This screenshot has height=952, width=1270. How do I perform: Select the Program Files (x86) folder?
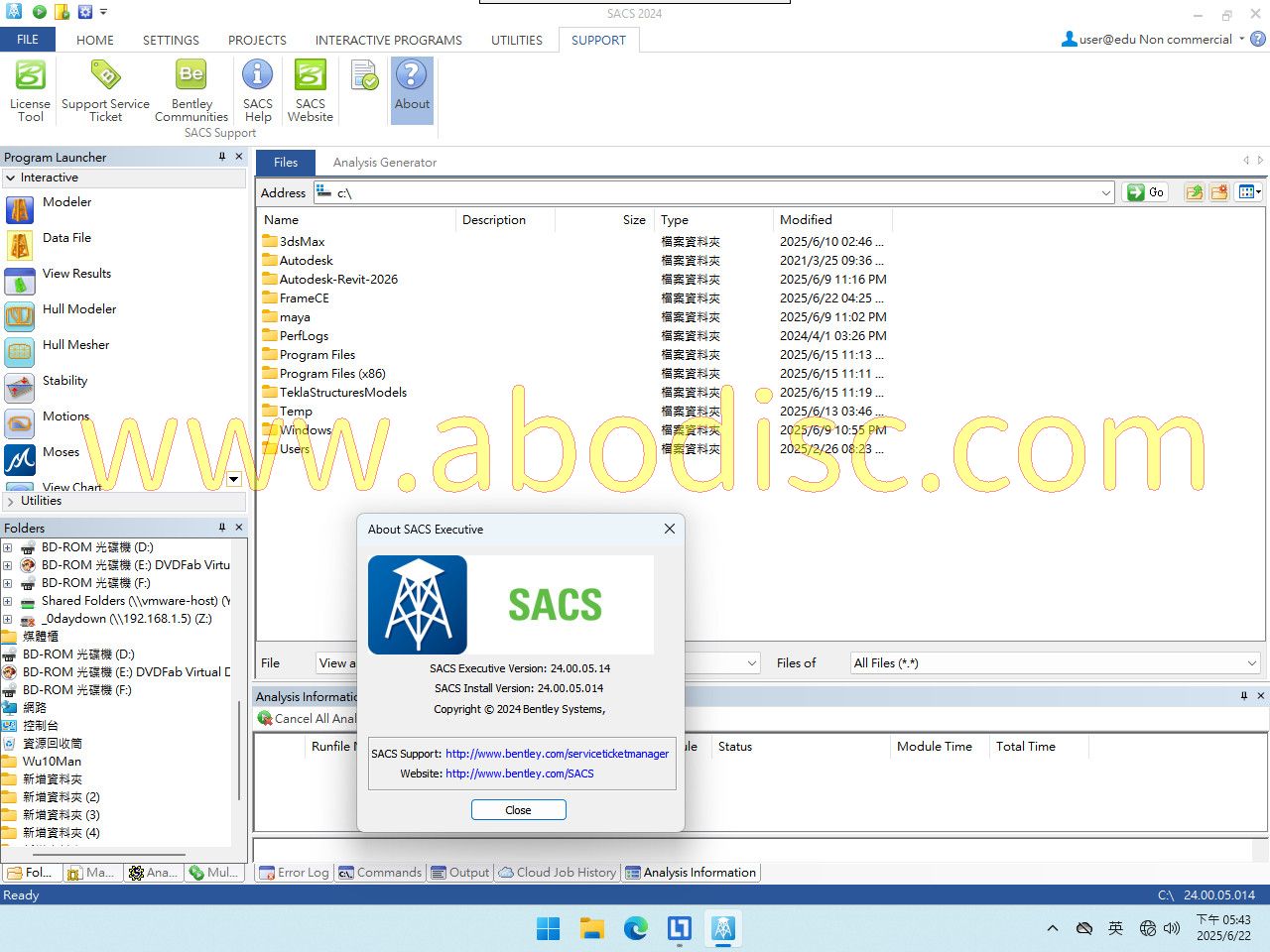pos(332,374)
